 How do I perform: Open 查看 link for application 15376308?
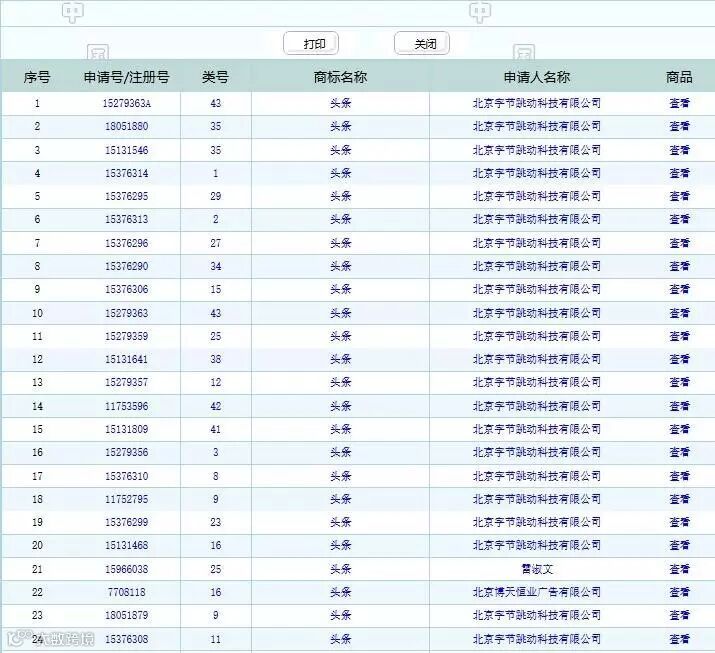(x=679, y=639)
